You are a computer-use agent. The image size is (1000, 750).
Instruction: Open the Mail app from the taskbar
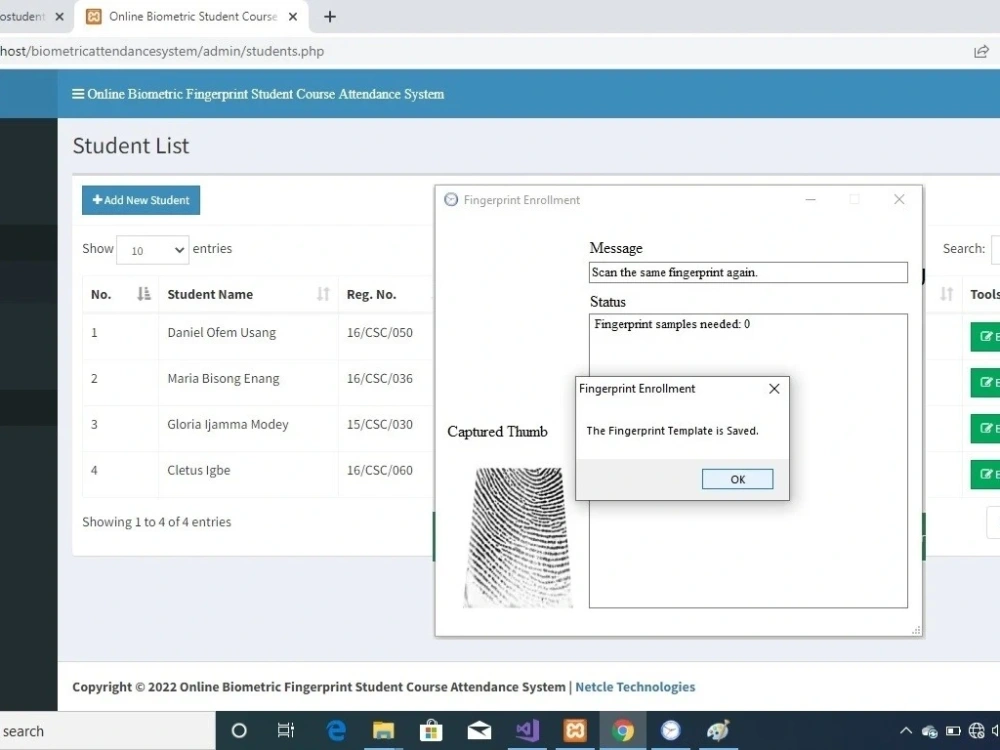coord(479,731)
